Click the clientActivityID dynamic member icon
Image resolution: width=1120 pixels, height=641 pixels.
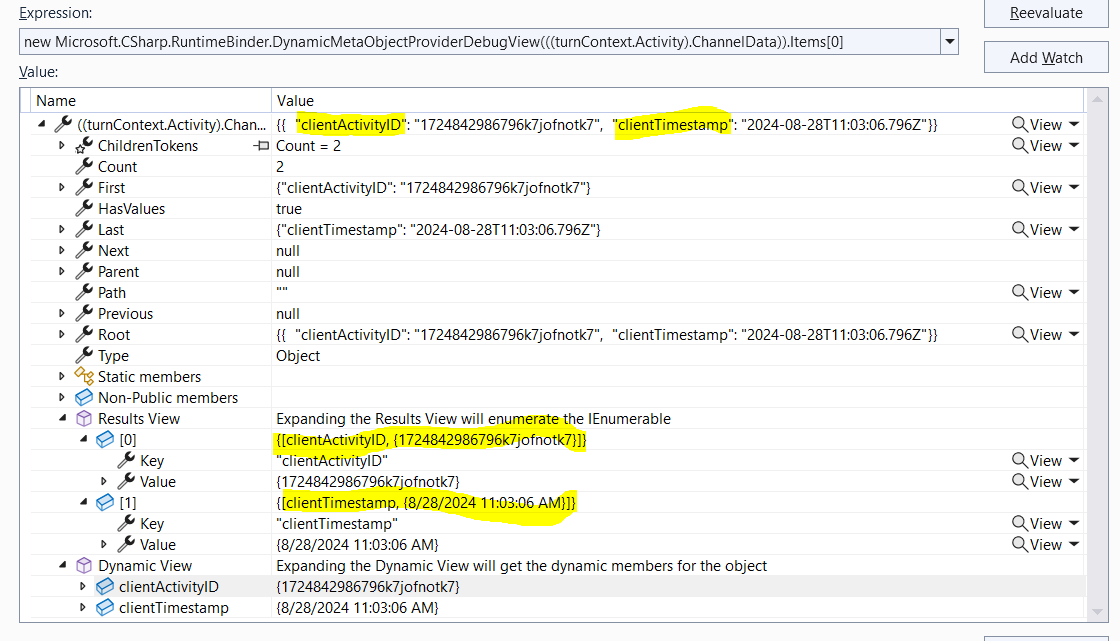pos(104,586)
